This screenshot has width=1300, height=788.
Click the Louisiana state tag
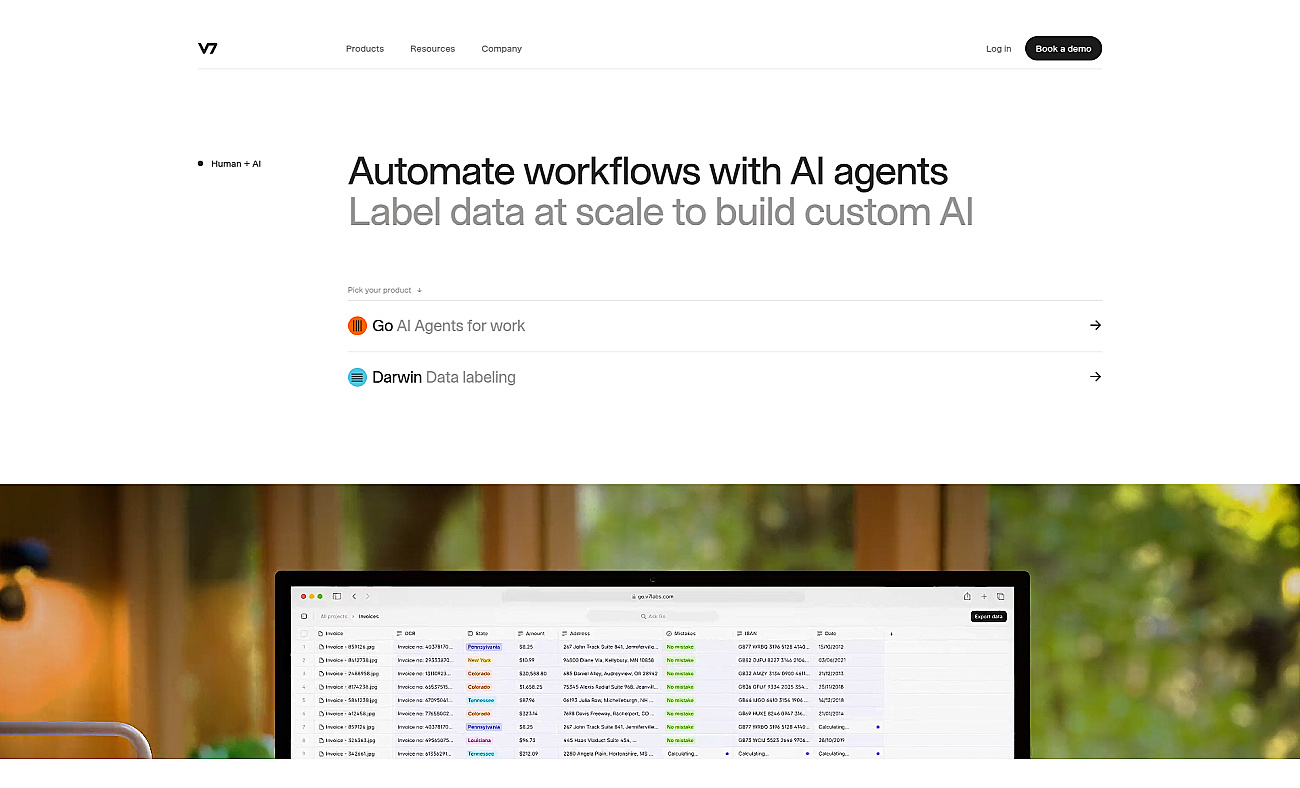(479, 740)
